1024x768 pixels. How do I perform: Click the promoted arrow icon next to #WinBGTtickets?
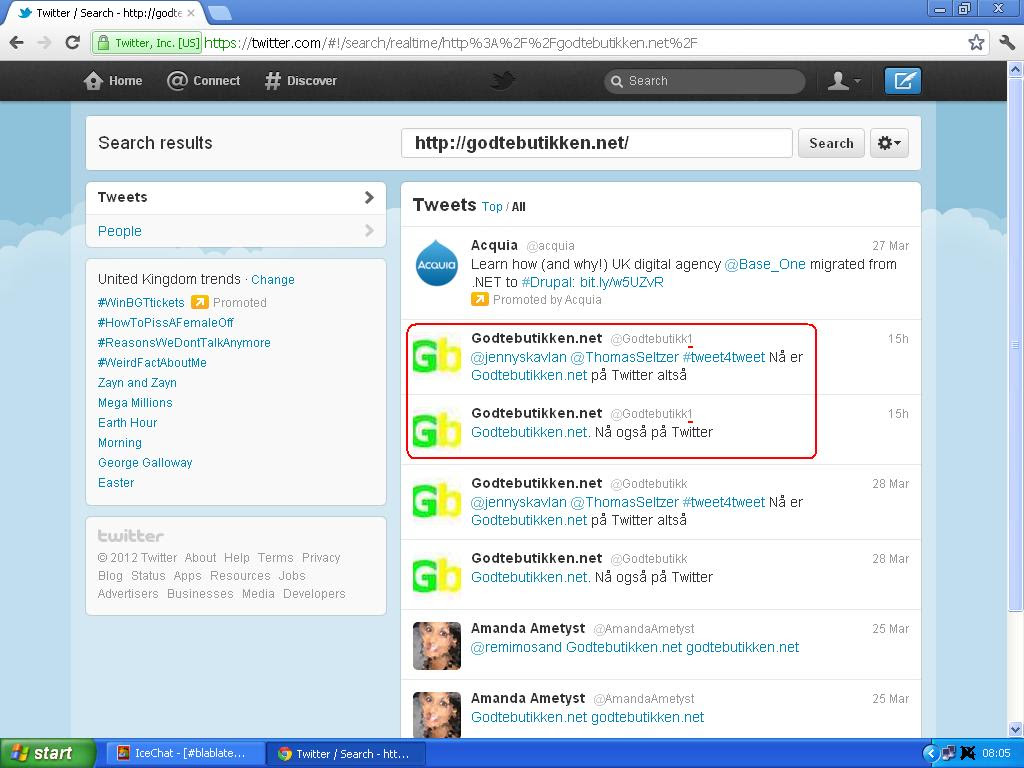199,302
